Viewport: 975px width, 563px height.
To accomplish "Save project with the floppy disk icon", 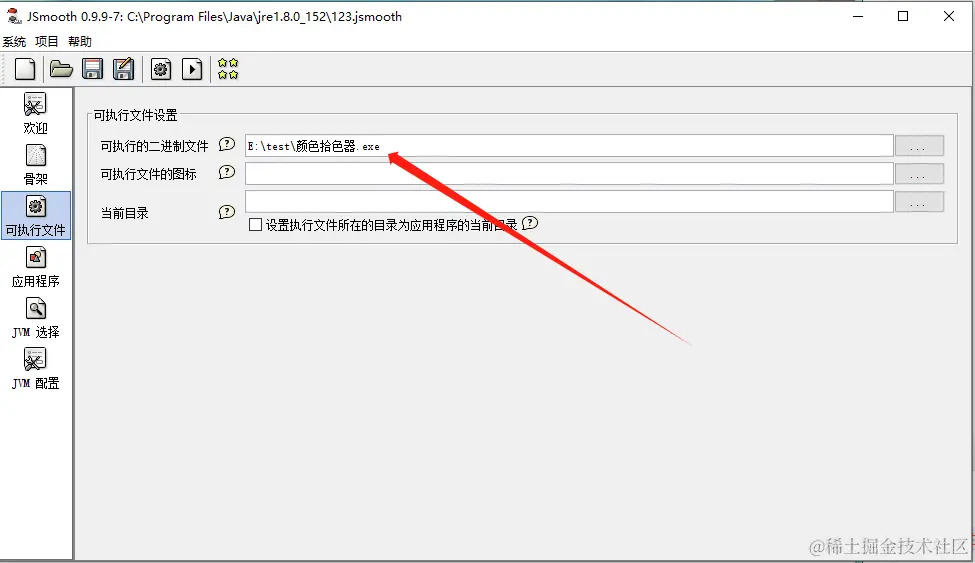I will pos(93,69).
